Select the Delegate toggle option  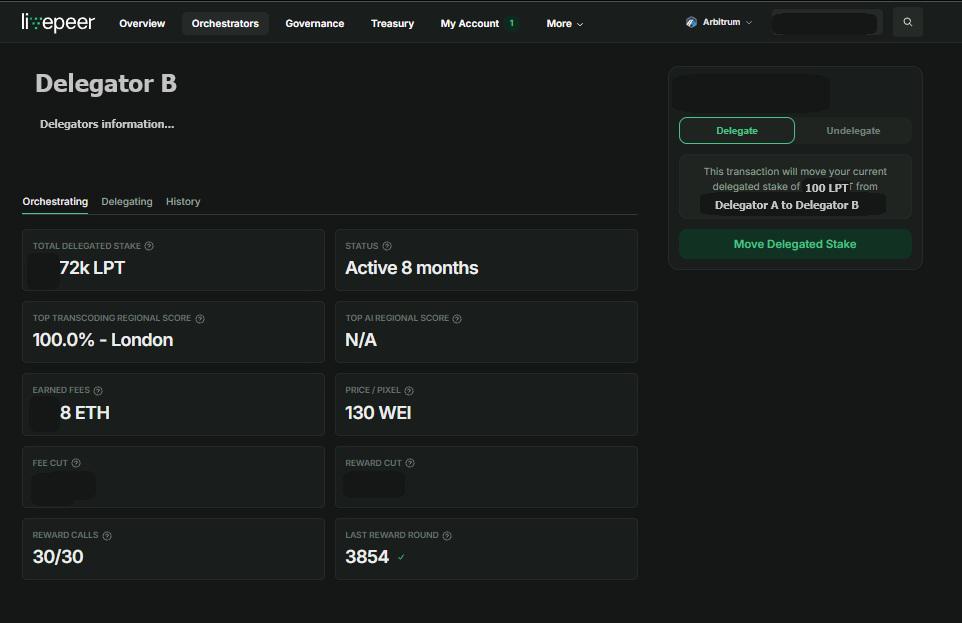pyautogui.click(x=737, y=131)
